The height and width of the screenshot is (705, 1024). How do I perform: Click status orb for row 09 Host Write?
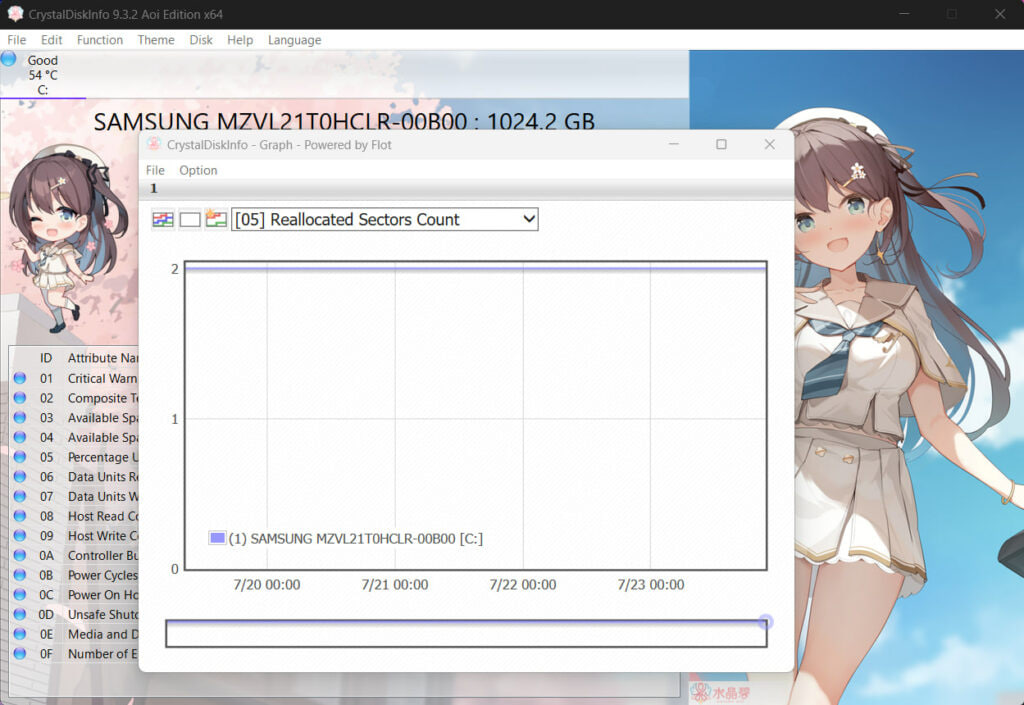point(20,535)
